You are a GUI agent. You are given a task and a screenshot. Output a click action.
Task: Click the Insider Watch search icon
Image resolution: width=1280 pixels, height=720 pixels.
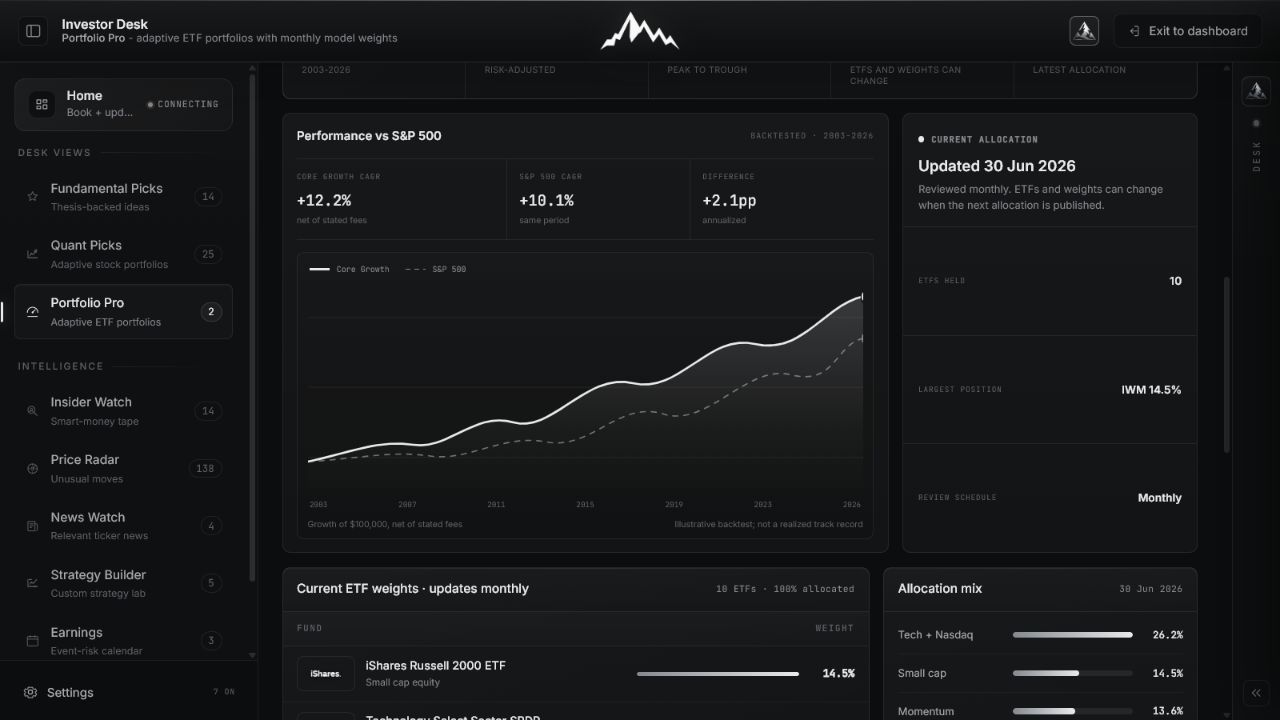[x=32, y=411]
